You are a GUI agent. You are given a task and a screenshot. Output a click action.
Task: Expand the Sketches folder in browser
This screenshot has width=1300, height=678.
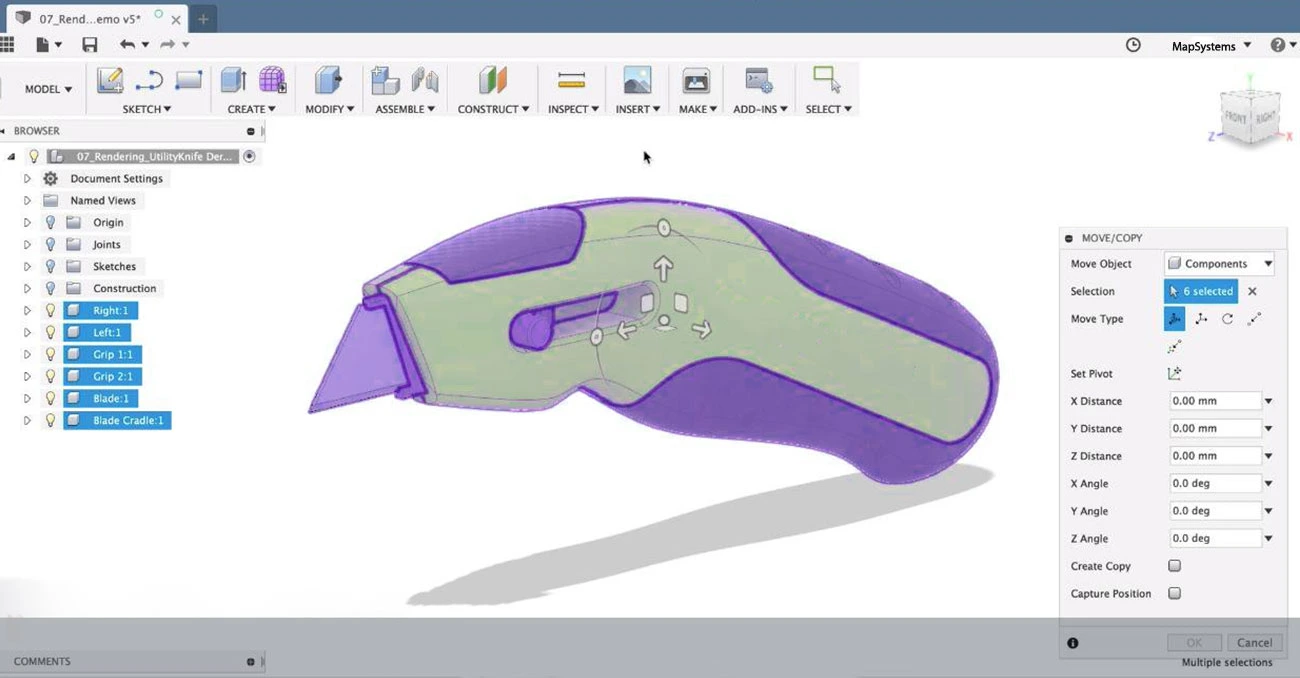point(27,267)
